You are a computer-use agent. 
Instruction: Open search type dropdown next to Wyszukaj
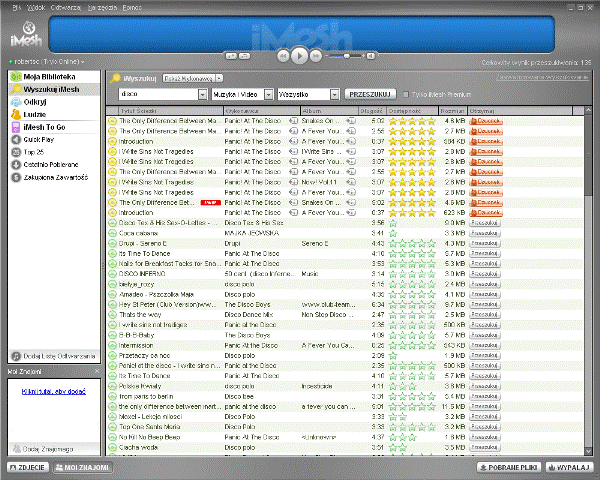tap(192, 78)
